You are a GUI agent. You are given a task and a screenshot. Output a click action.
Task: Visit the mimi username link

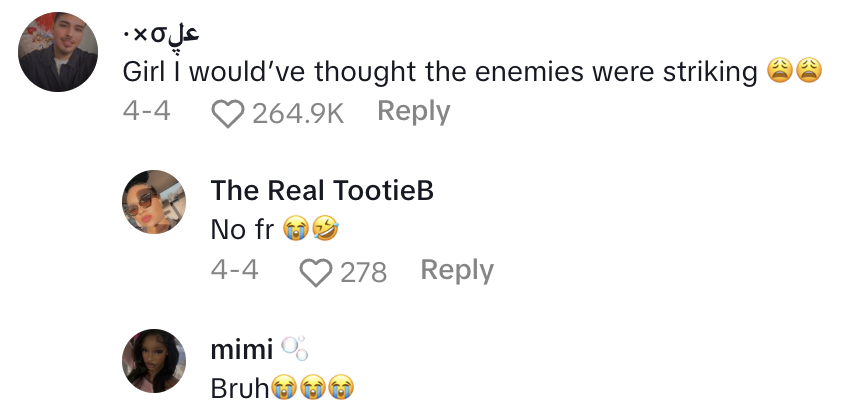pos(242,349)
